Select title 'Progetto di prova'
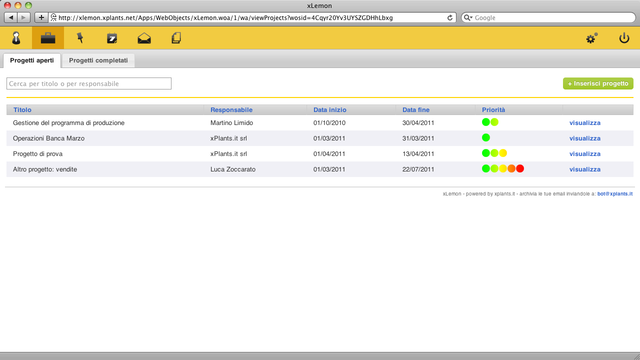Screen dimensions: 640x360 pos(38,154)
